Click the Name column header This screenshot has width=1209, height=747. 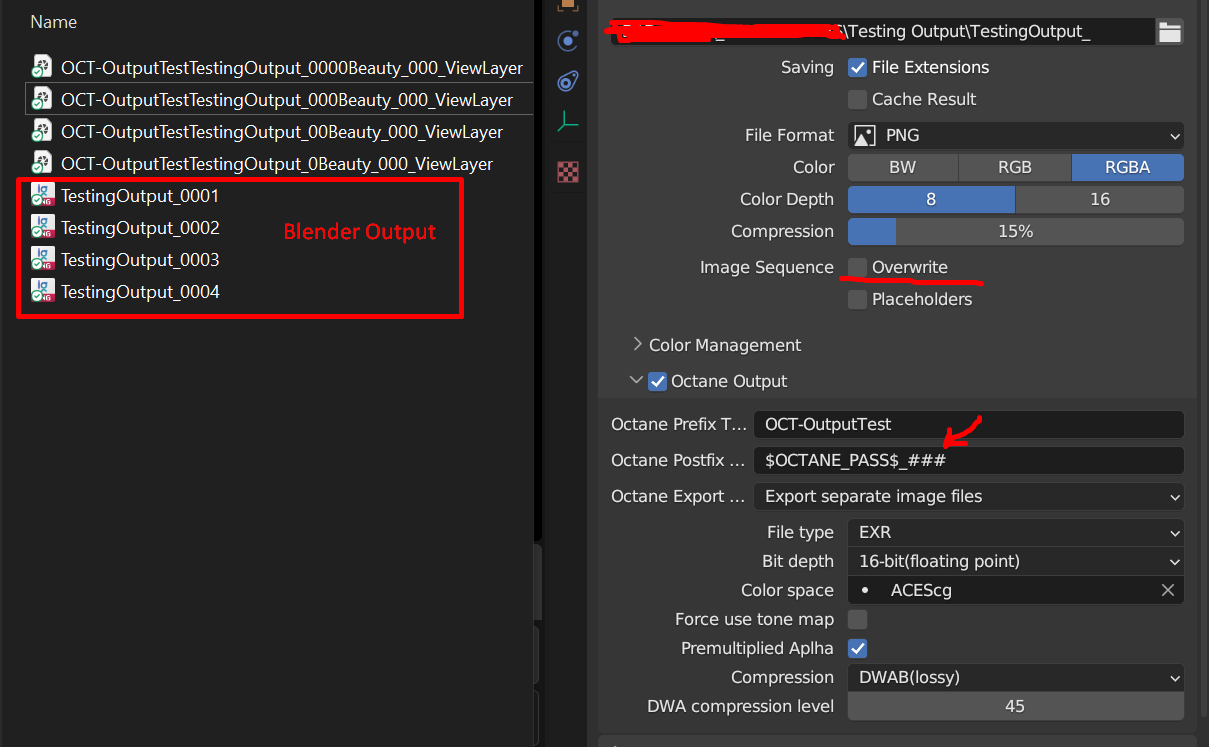[54, 22]
